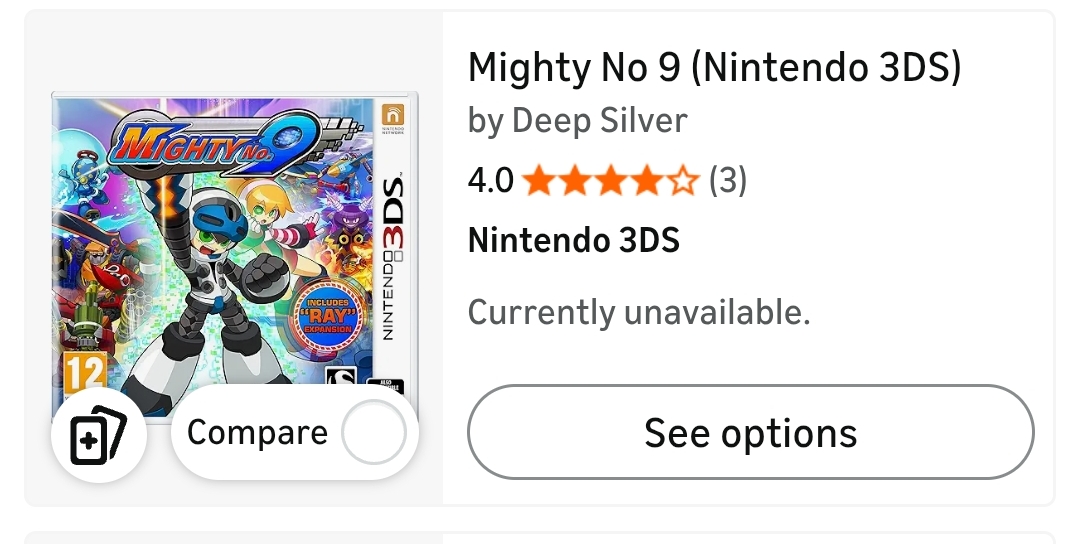Click the 4.0 rating score
Viewport: 1080px width, 544px height.
[490, 181]
